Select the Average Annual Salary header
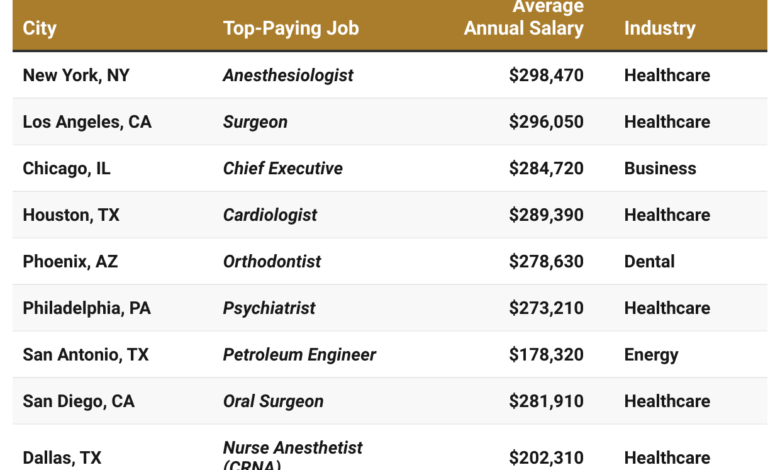The width and height of the screenshot is (780, 470). pyautogui.click(x=524, y=18)
